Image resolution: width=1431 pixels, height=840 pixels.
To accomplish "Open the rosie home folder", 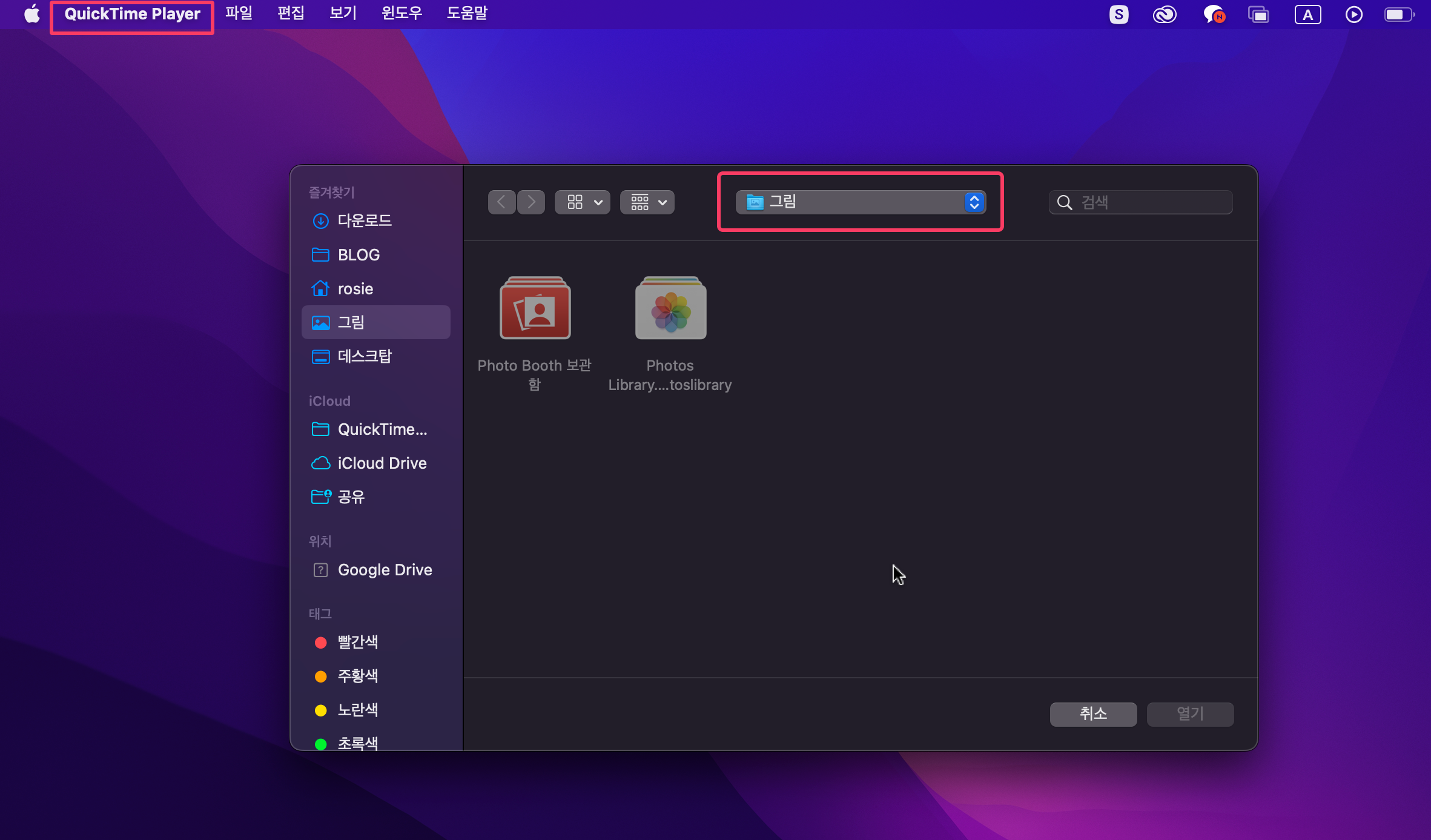I will [x=355, y=289].
